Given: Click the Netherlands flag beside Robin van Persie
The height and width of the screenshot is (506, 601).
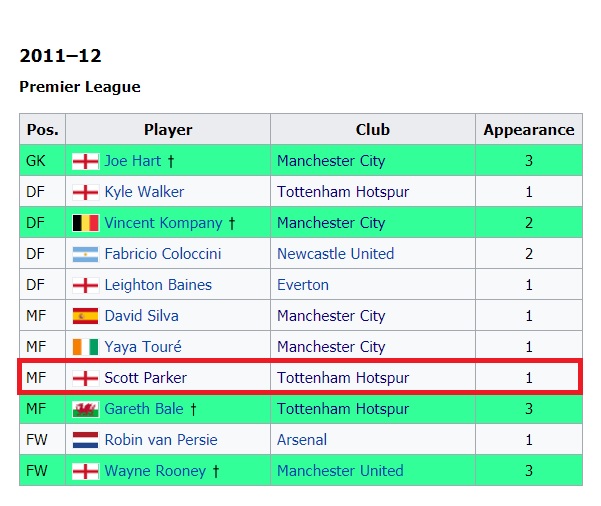Looking at the screenshot, I should pos(85,440).
